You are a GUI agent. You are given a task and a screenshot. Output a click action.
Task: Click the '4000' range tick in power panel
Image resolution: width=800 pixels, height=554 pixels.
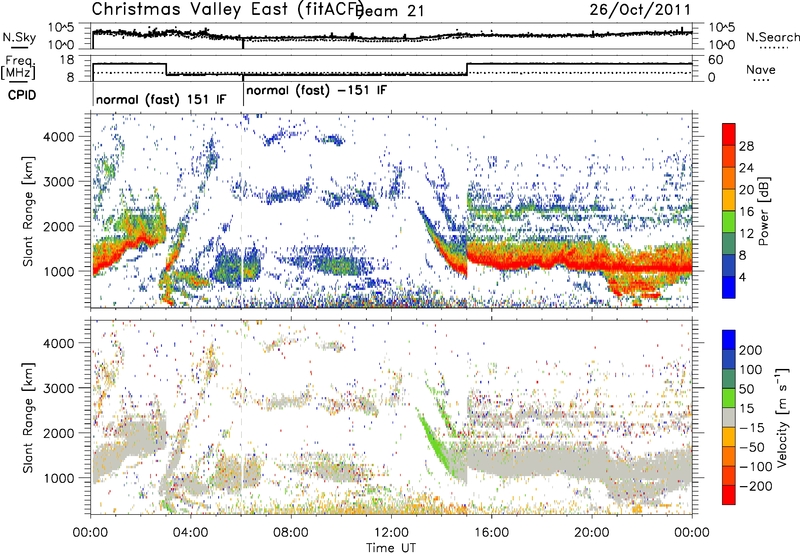click(x=58, y=137)
